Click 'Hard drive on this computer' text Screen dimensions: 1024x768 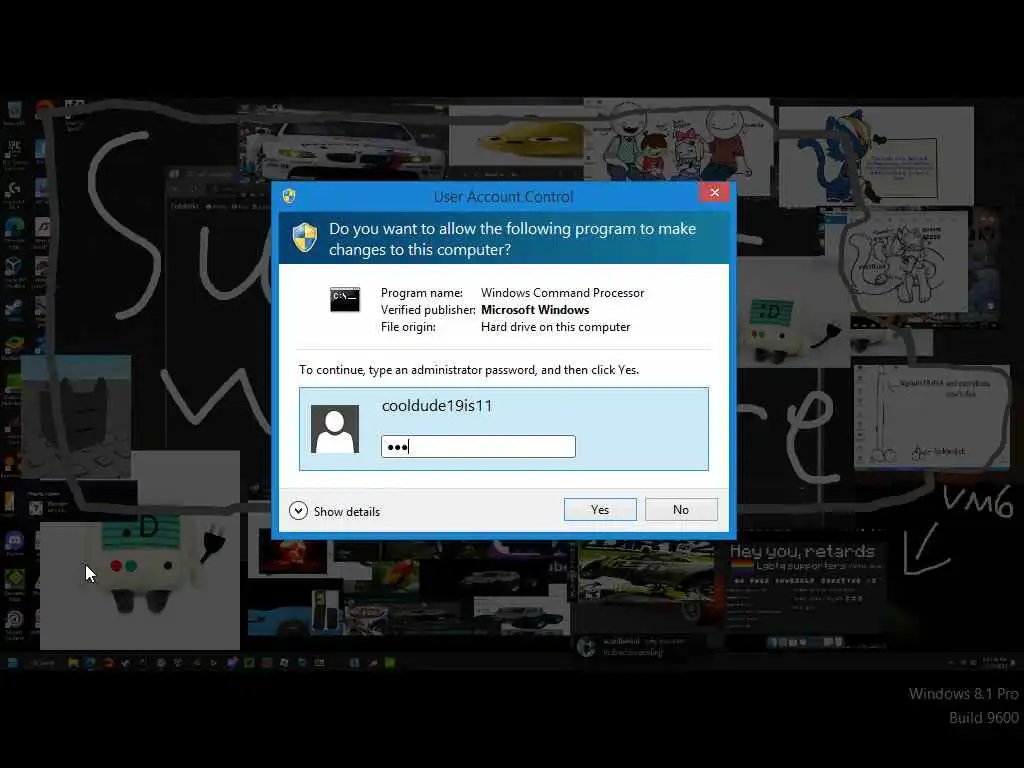555,327
